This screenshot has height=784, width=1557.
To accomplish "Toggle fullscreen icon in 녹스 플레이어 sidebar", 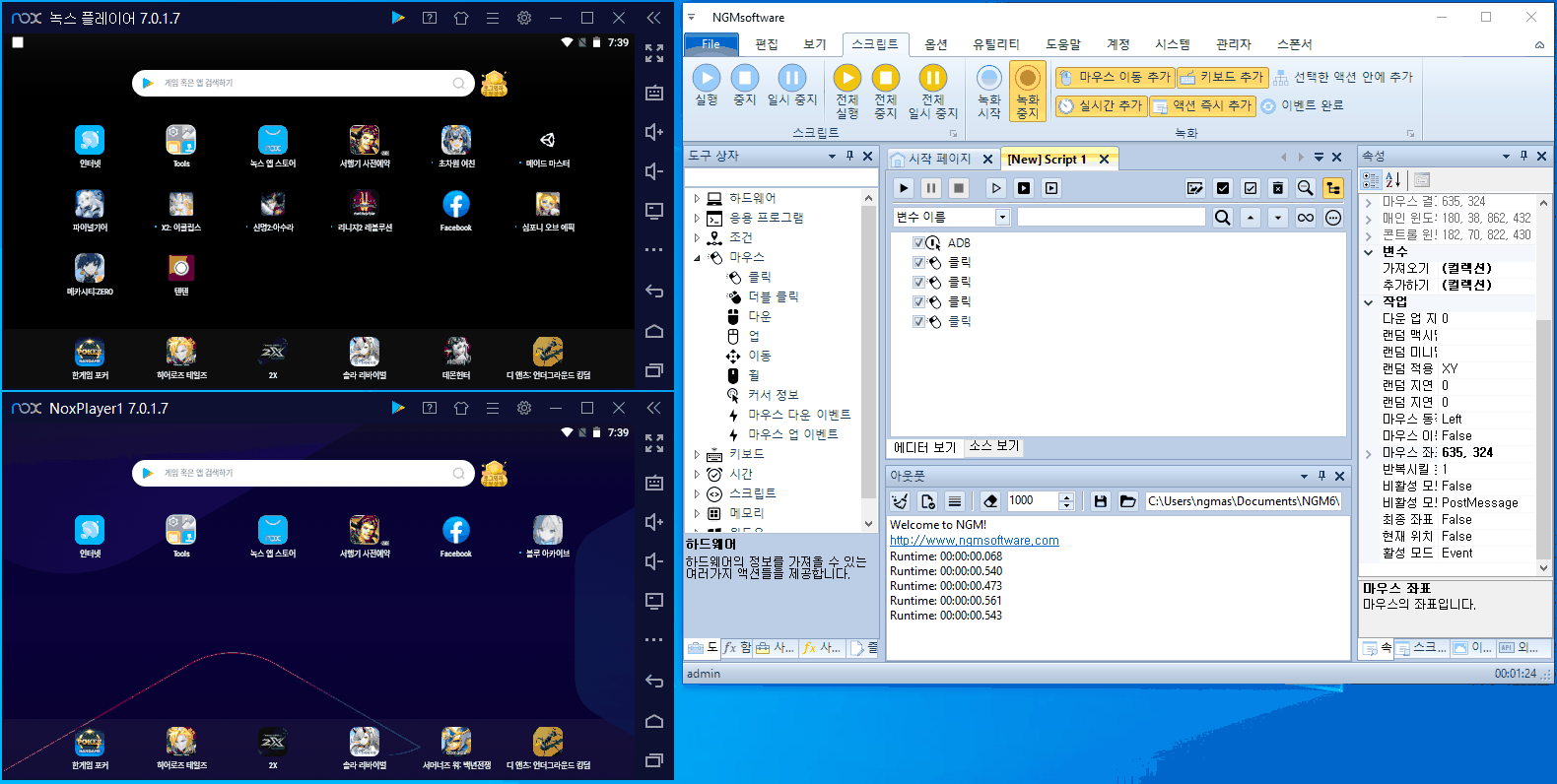I will tap(654, 53).
